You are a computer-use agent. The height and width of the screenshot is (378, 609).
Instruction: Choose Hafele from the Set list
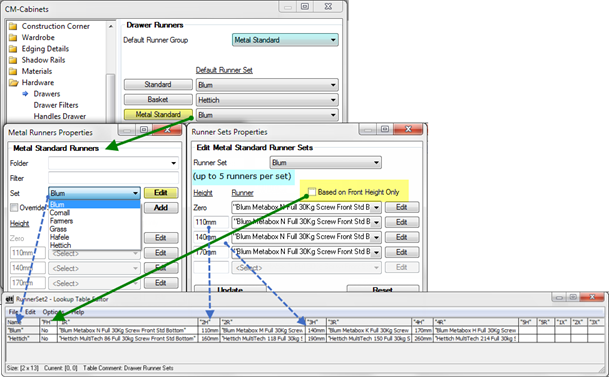pyautogui.click(x=60, y=237)
